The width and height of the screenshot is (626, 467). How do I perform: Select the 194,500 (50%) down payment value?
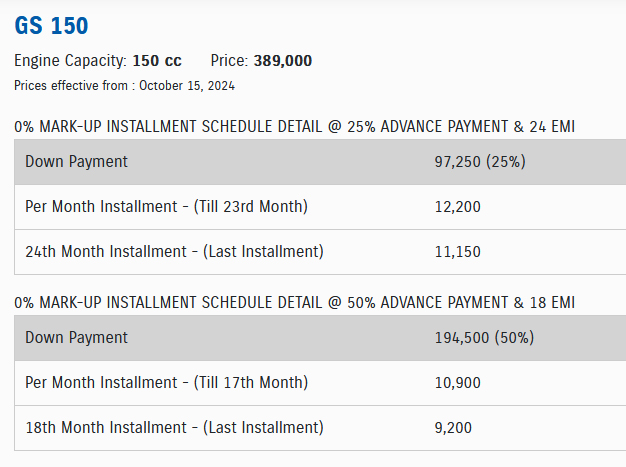pyautogui.click(x=484, y=338)
